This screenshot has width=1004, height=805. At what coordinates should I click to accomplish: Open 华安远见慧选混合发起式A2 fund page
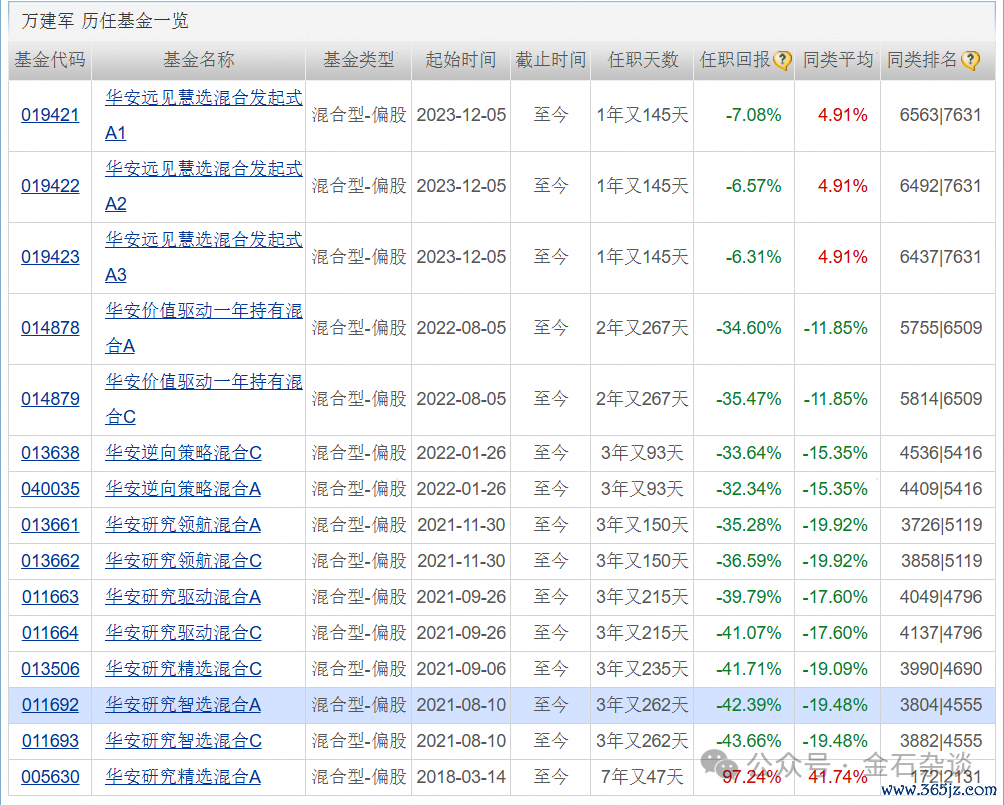click(204, 186)
